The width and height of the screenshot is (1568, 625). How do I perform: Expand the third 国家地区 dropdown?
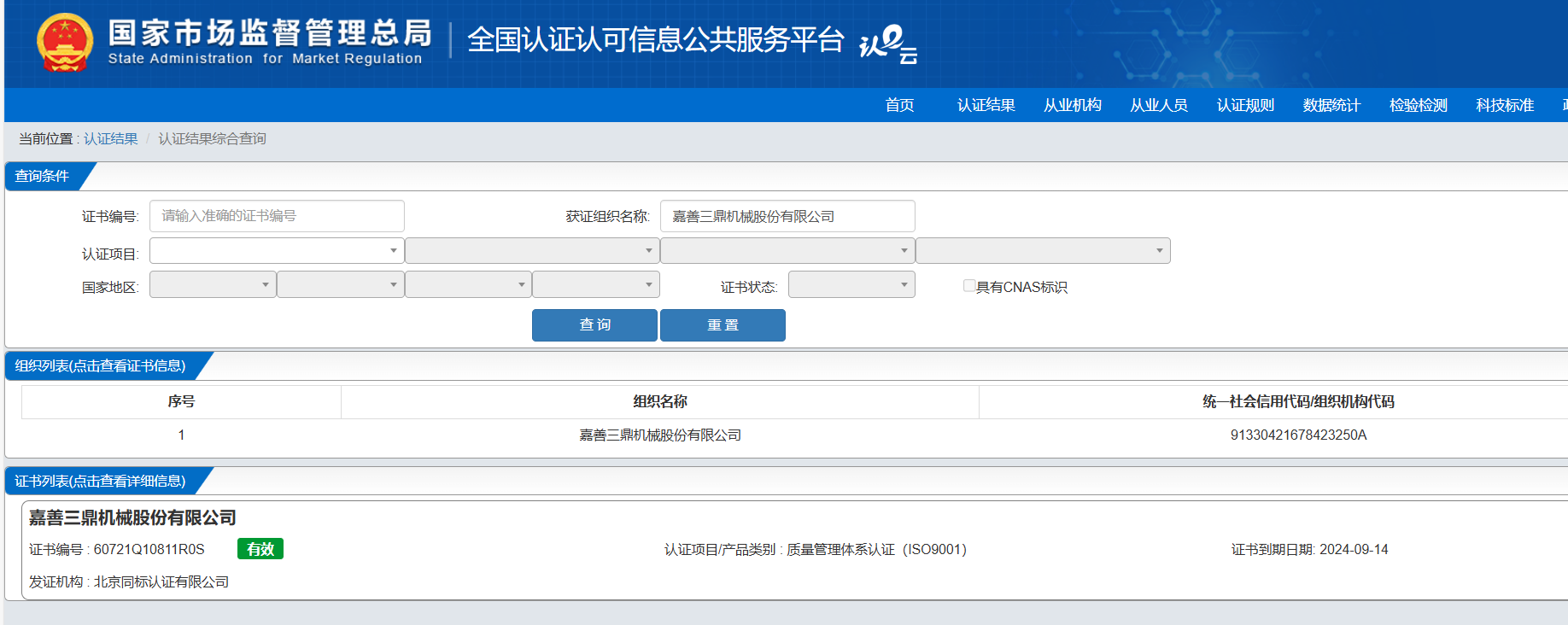click(468, 284)
